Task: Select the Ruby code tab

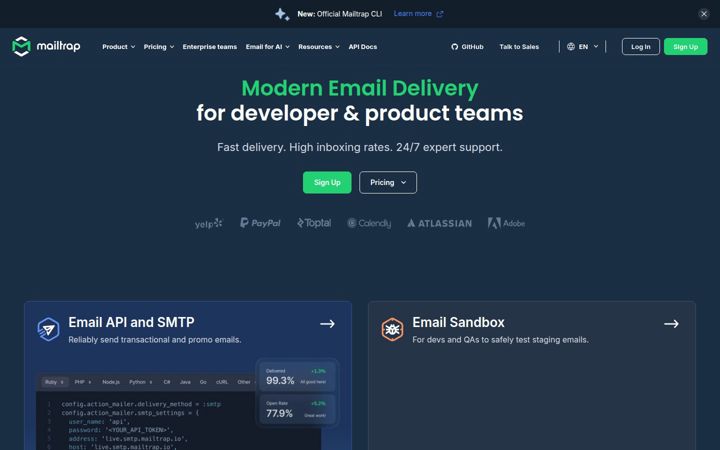Action: 55,382
